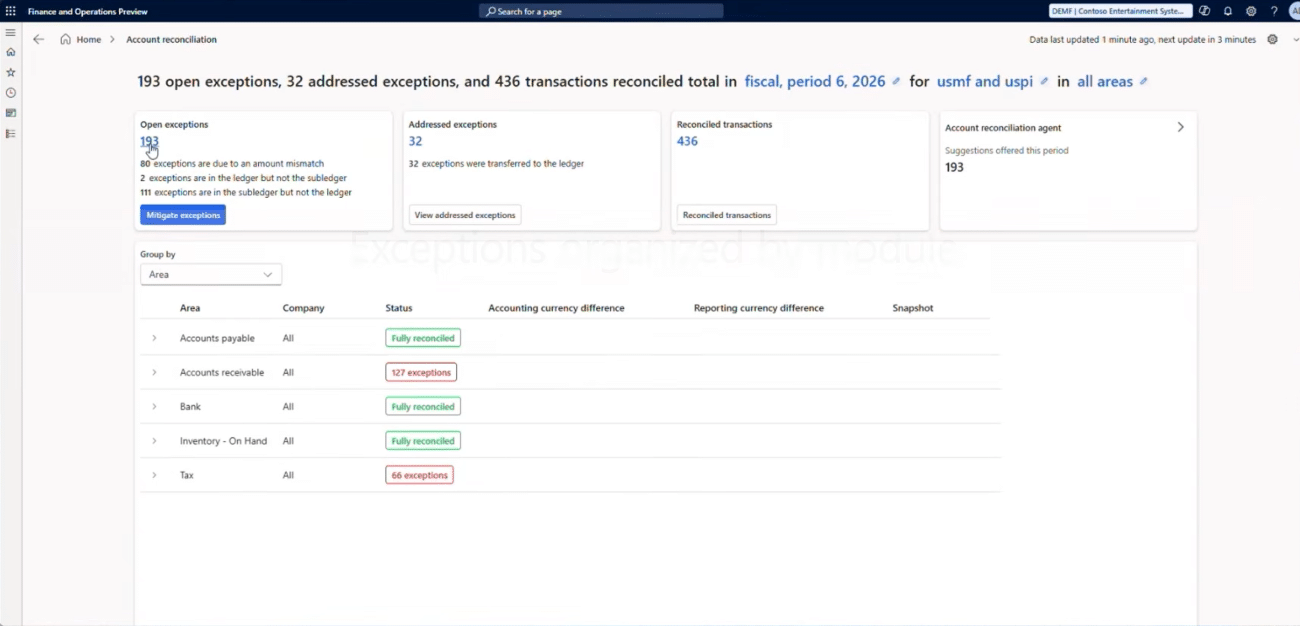This screenshot has width=1300, height=626.
Task: Edit all areas pencil icon
Action: tap(1143, 81)
